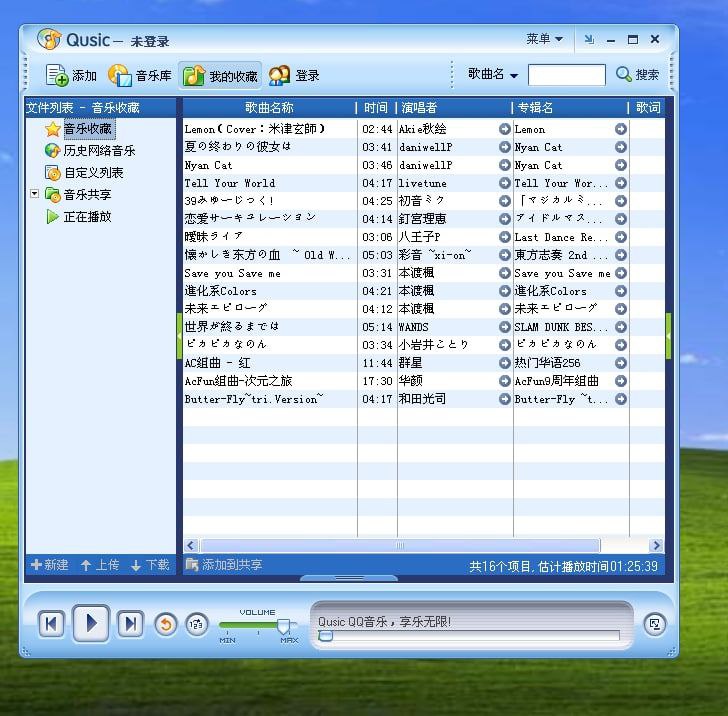Sort by 演唱者 column header

[x=454, y=108]
